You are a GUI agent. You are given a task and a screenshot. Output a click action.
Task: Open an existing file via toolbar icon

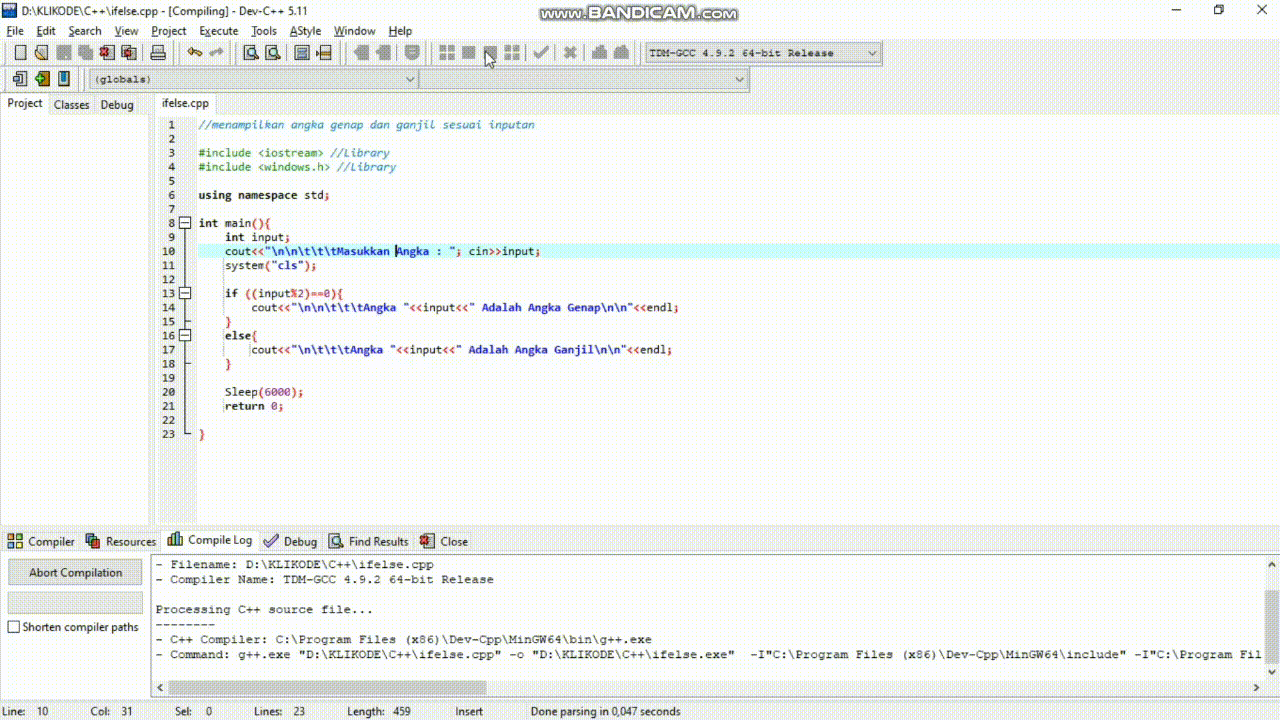[x=40, y=53]
